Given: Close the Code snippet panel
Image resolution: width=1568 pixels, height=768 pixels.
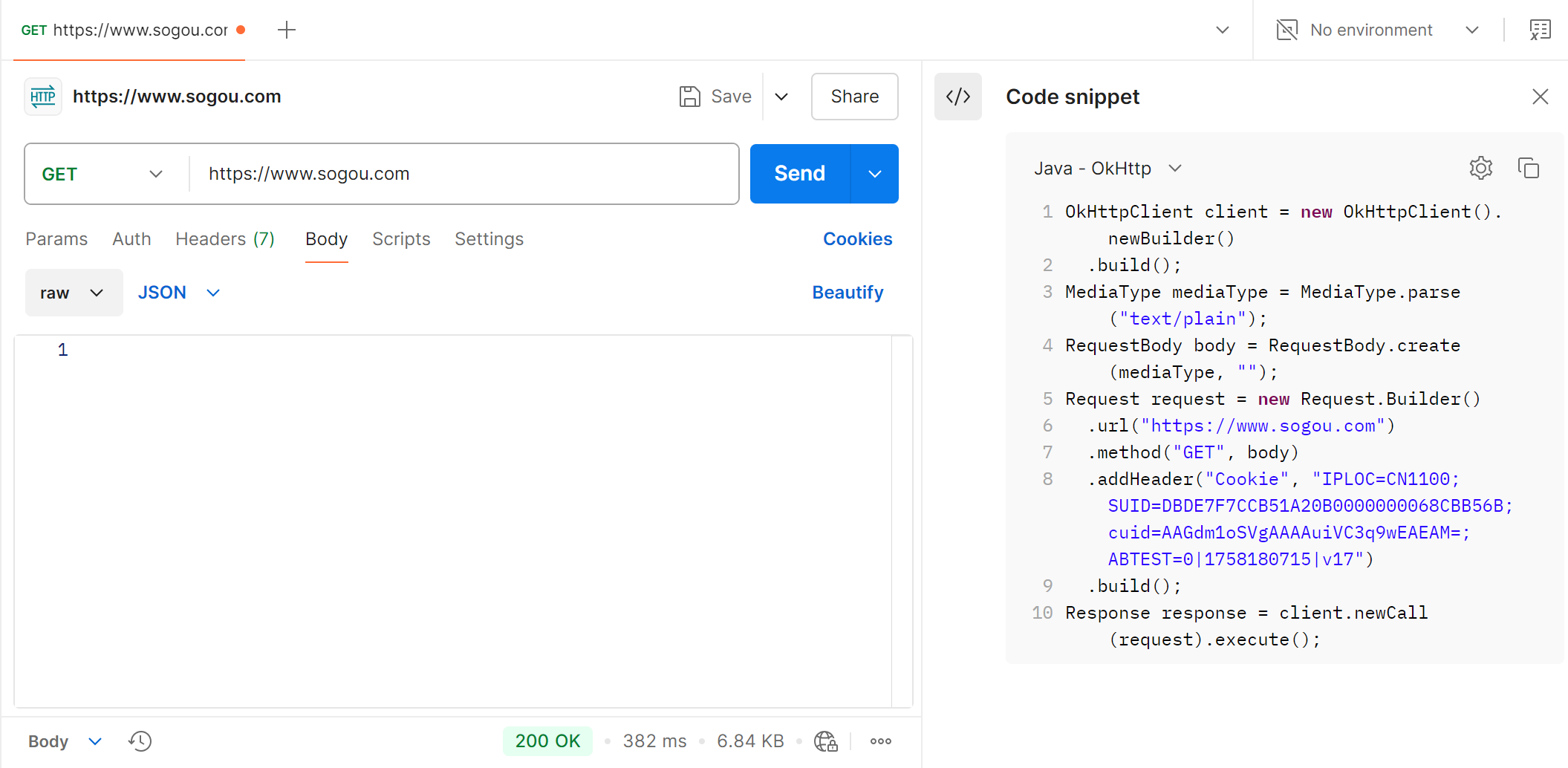Looking at the screenshot, I should pyautogui.click(x=1540, y=97).
